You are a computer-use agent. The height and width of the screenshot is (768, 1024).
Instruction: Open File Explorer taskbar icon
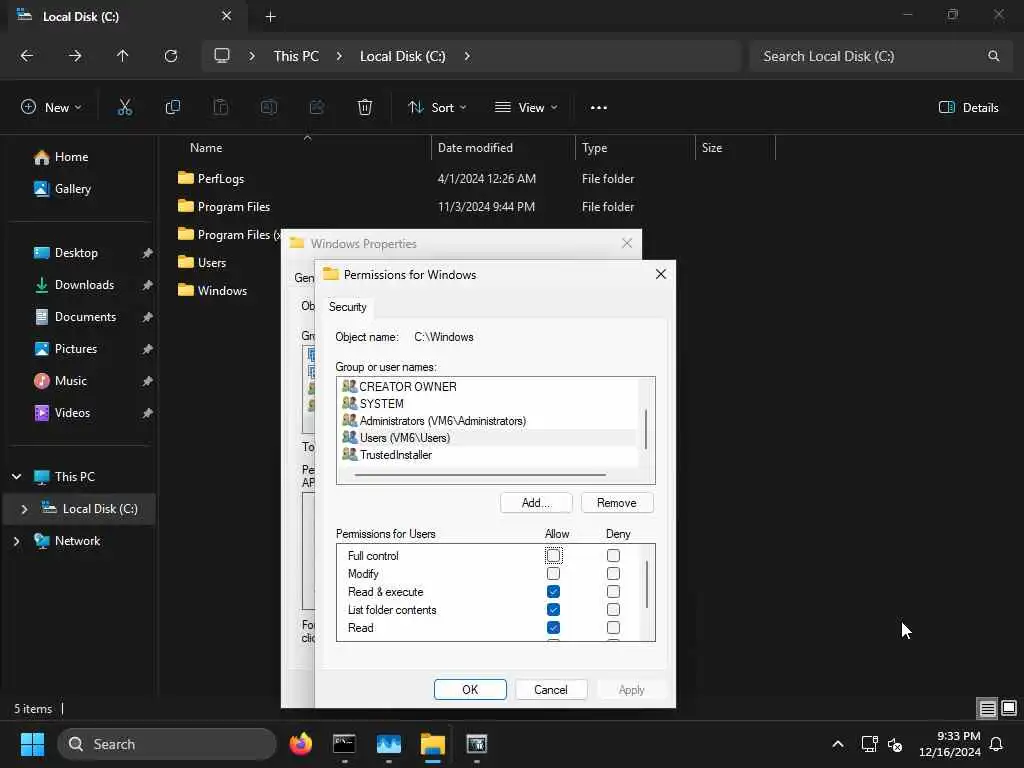pyautogui.click(x=432, y=744)
